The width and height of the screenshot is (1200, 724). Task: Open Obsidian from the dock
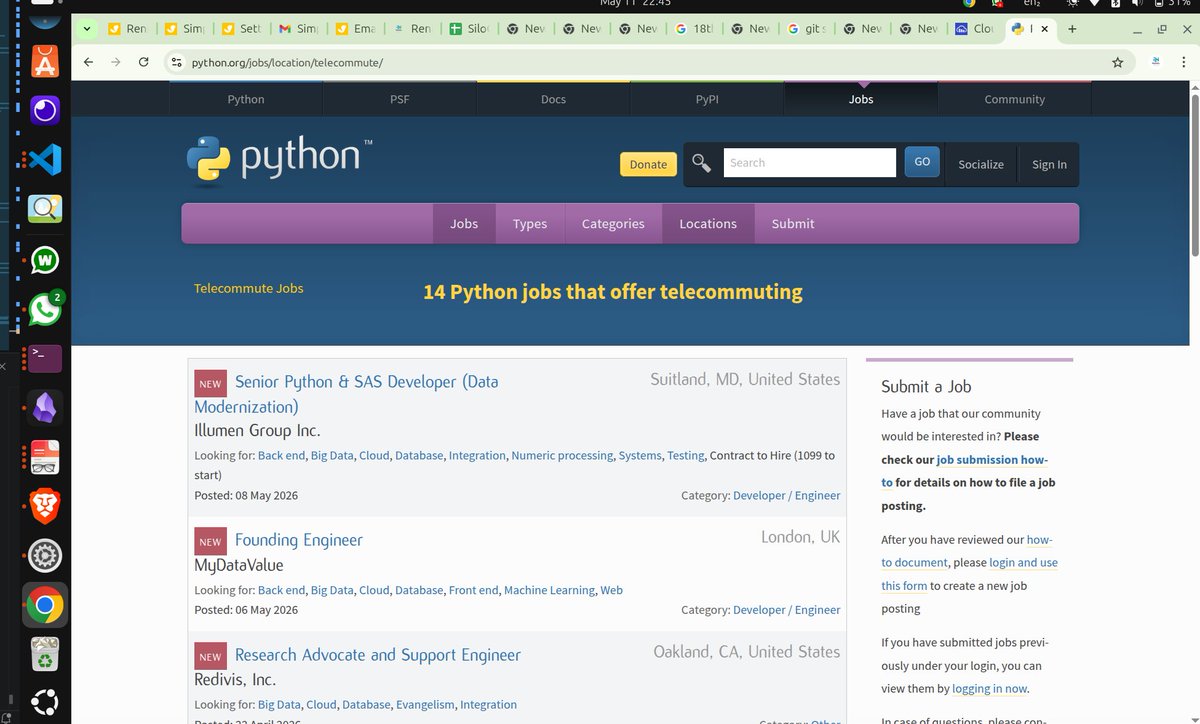(45, 408)
